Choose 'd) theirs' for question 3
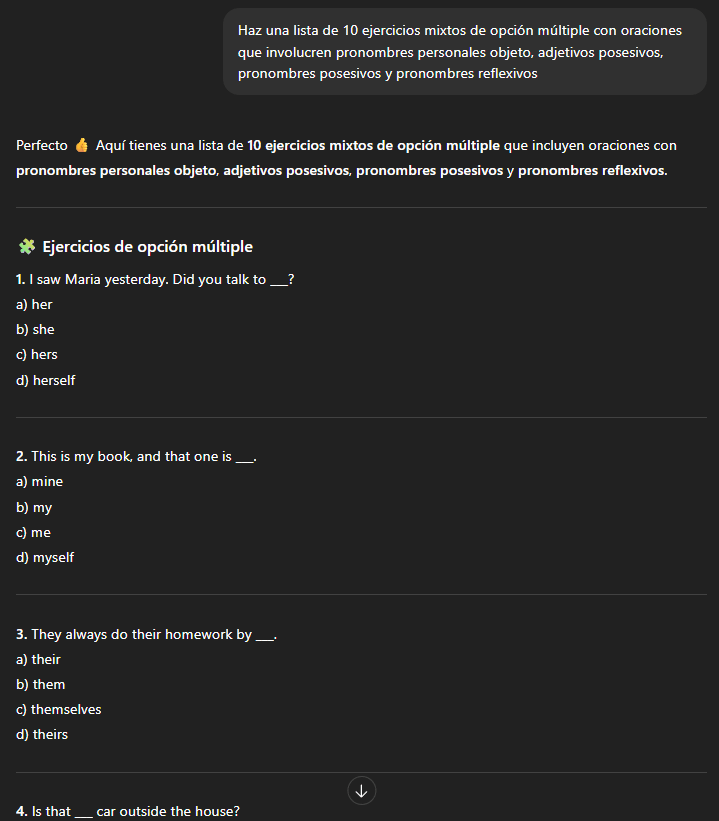Screen dimensions: 719x821 click(x=41, y=734)
